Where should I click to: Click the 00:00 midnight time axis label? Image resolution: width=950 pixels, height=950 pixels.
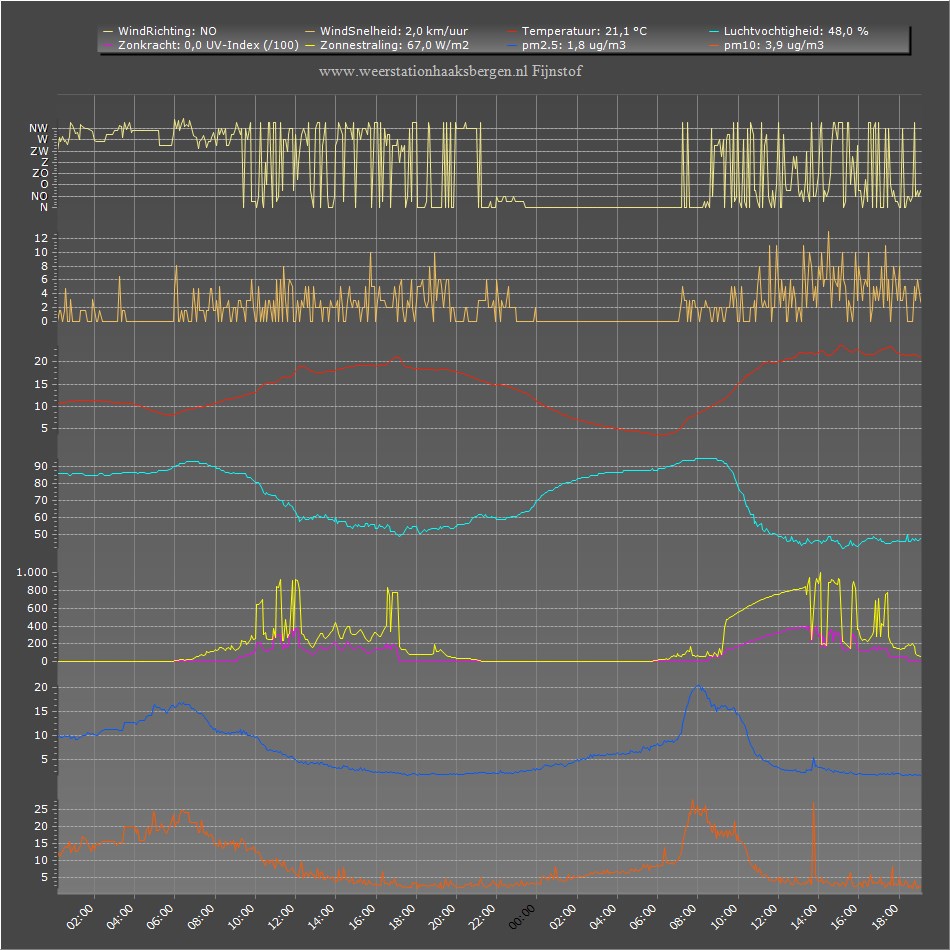pos(522,917)
